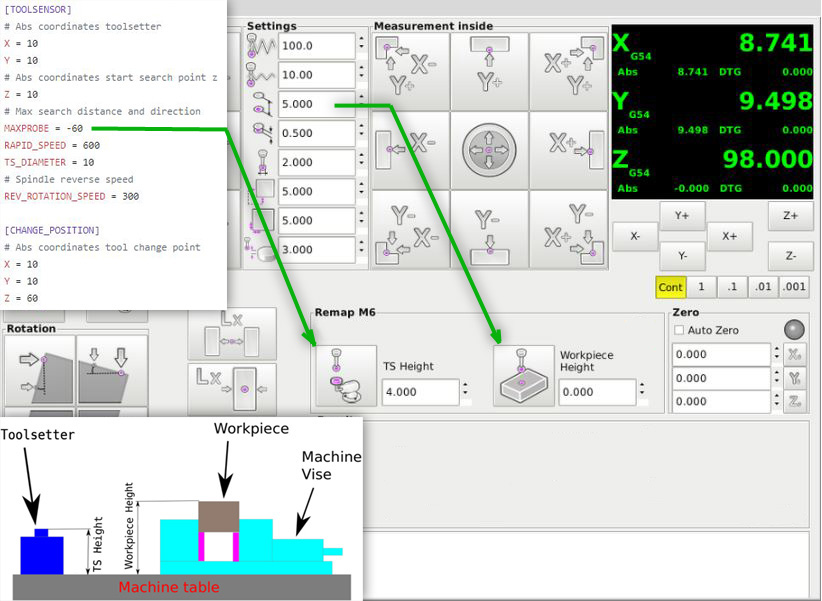The height and width of the screenshot is (601, 822).
Task: Click Workpiece Height value field
Action: point(597,392)
